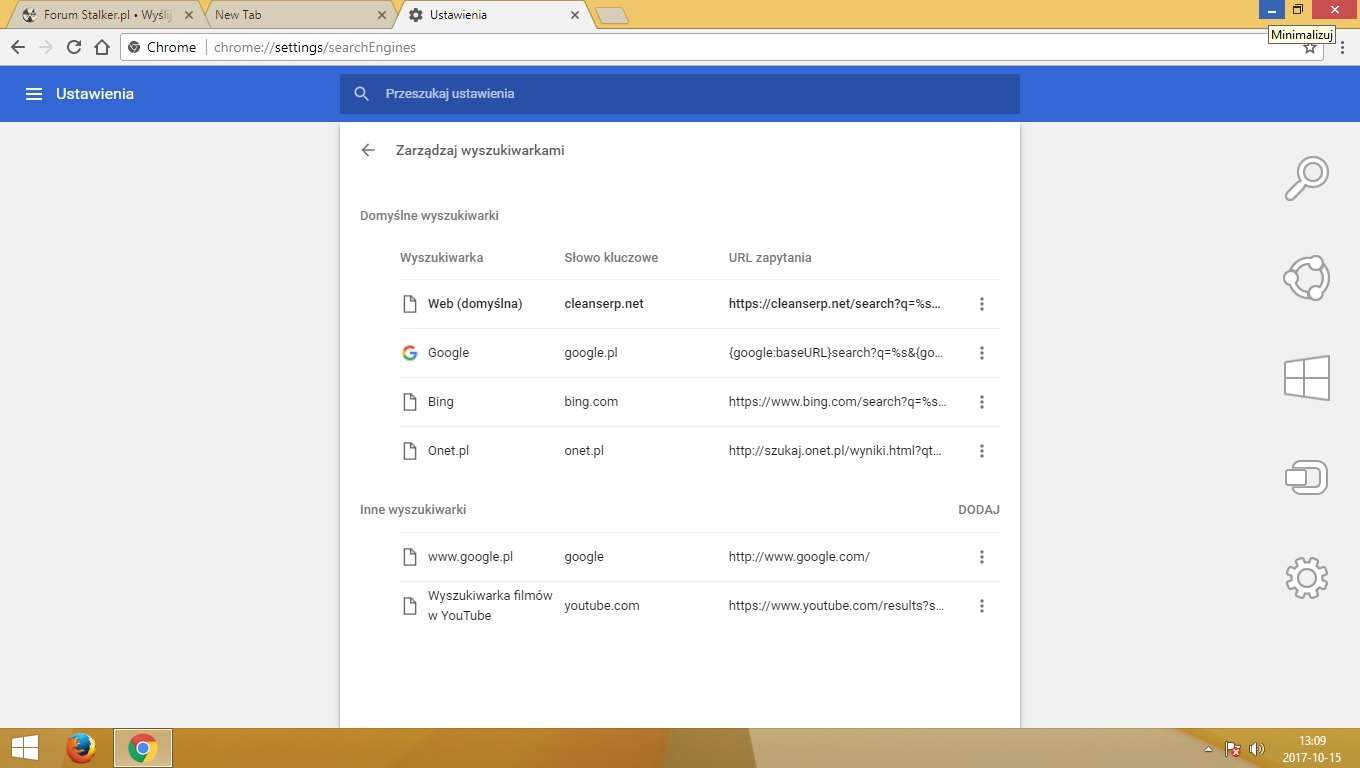1360x768 pixels.
Task: Click the Chrome site info chip
Action: (x=162, y=47)
